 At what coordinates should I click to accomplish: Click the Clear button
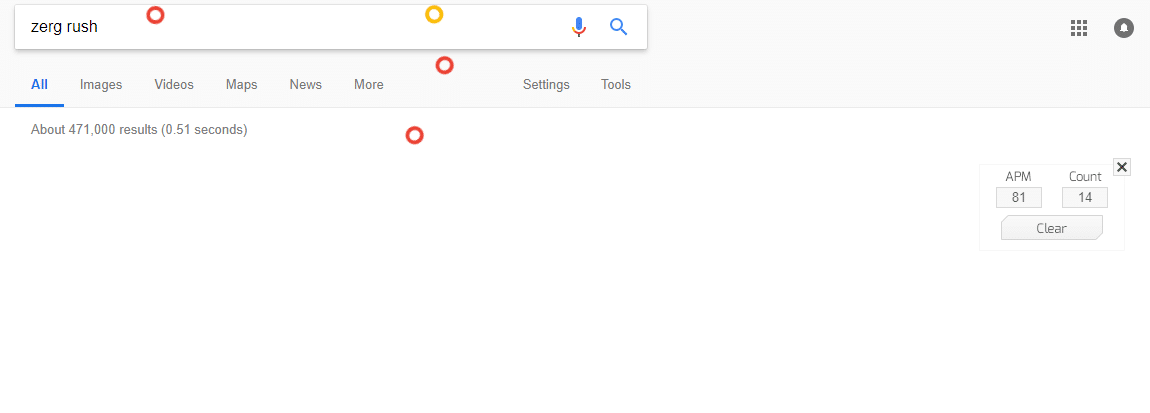point(1051,228)
